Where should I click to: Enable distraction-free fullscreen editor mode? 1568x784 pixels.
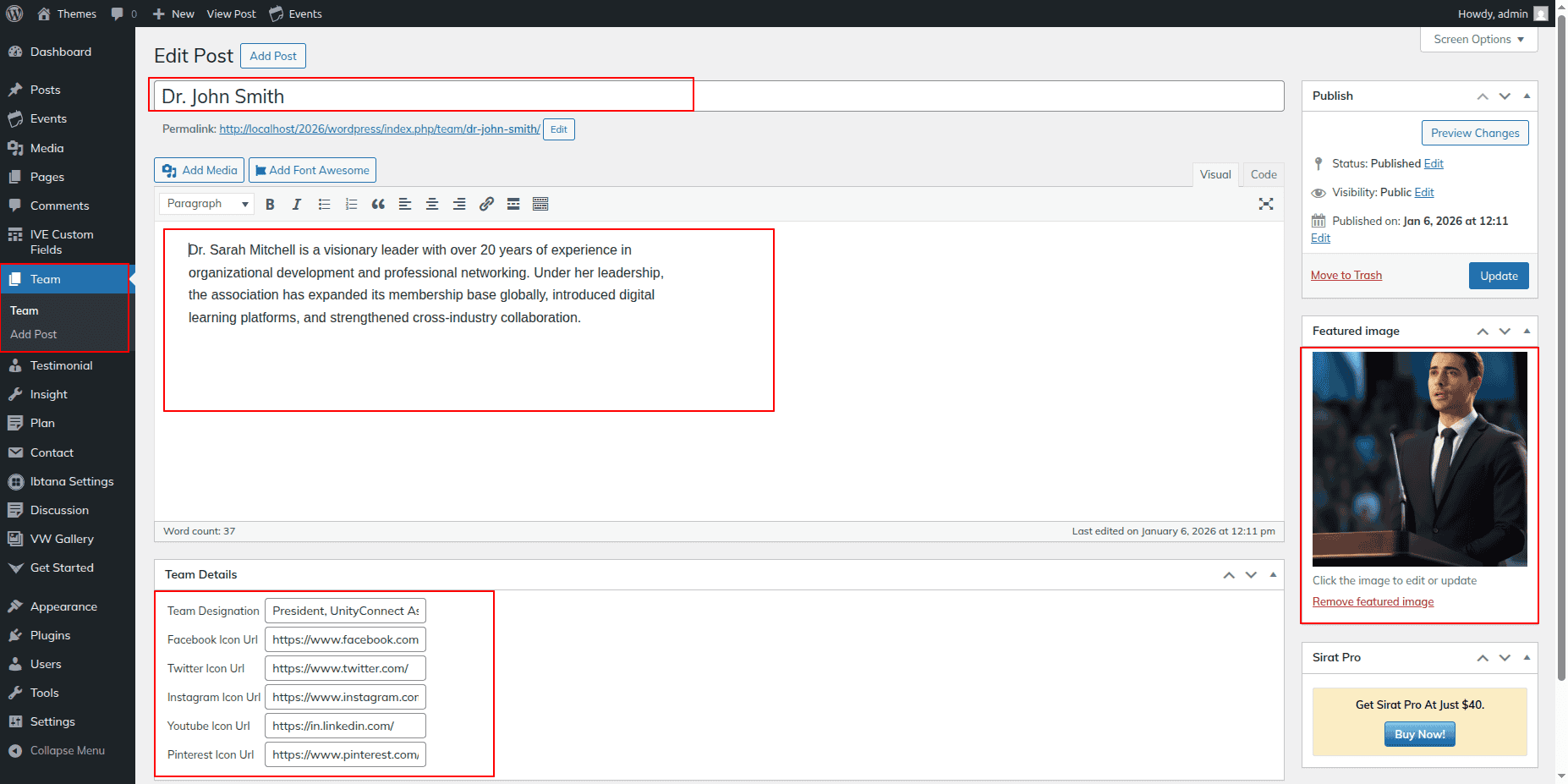coord(1265,204)
